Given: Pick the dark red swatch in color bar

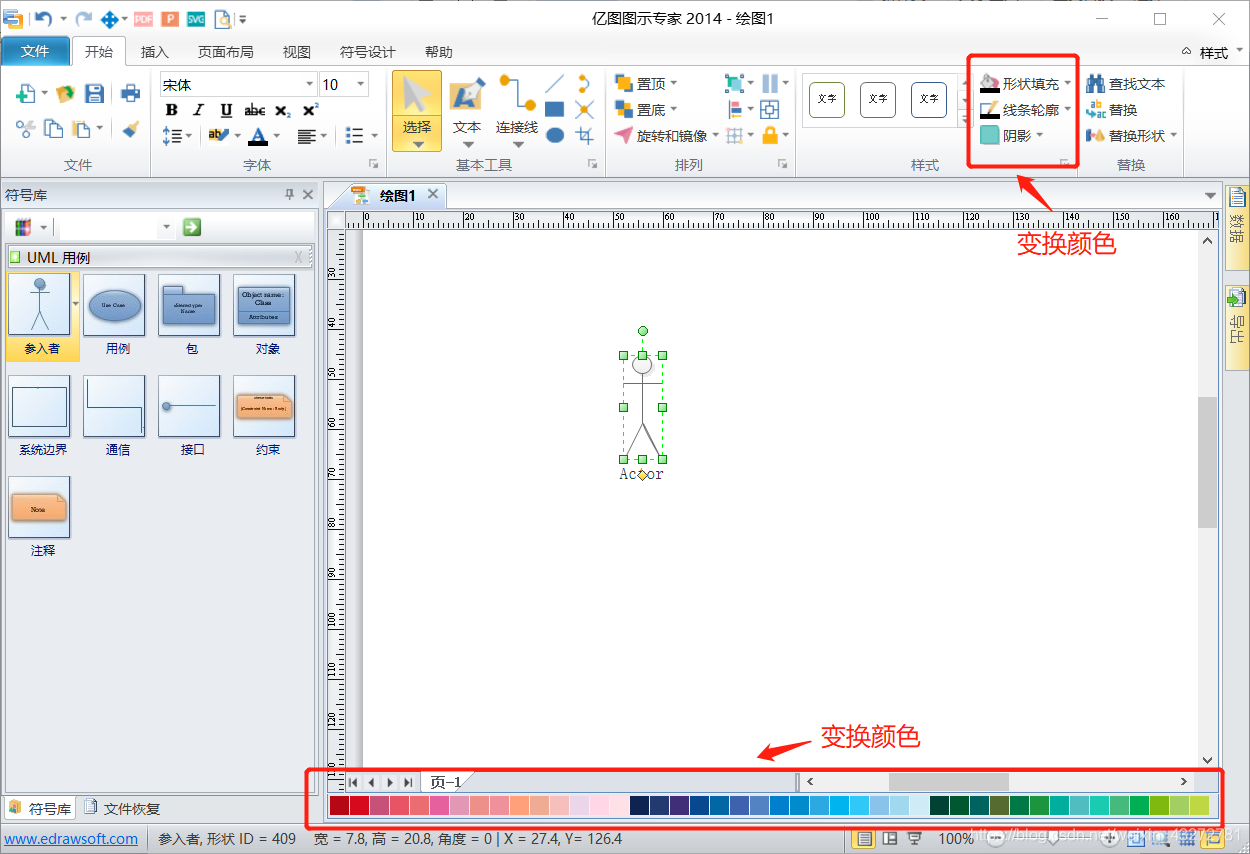Looking at the screenshot, I should click(x=339, y=805).
